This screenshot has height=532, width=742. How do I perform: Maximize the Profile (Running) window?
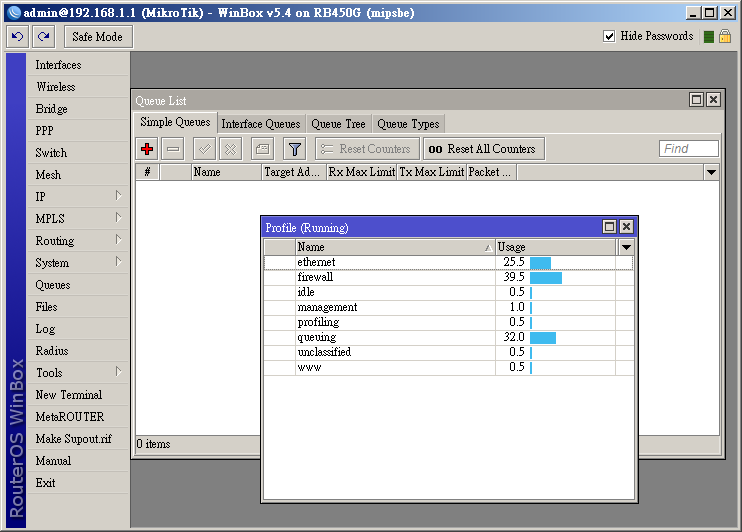coord(610,227)
